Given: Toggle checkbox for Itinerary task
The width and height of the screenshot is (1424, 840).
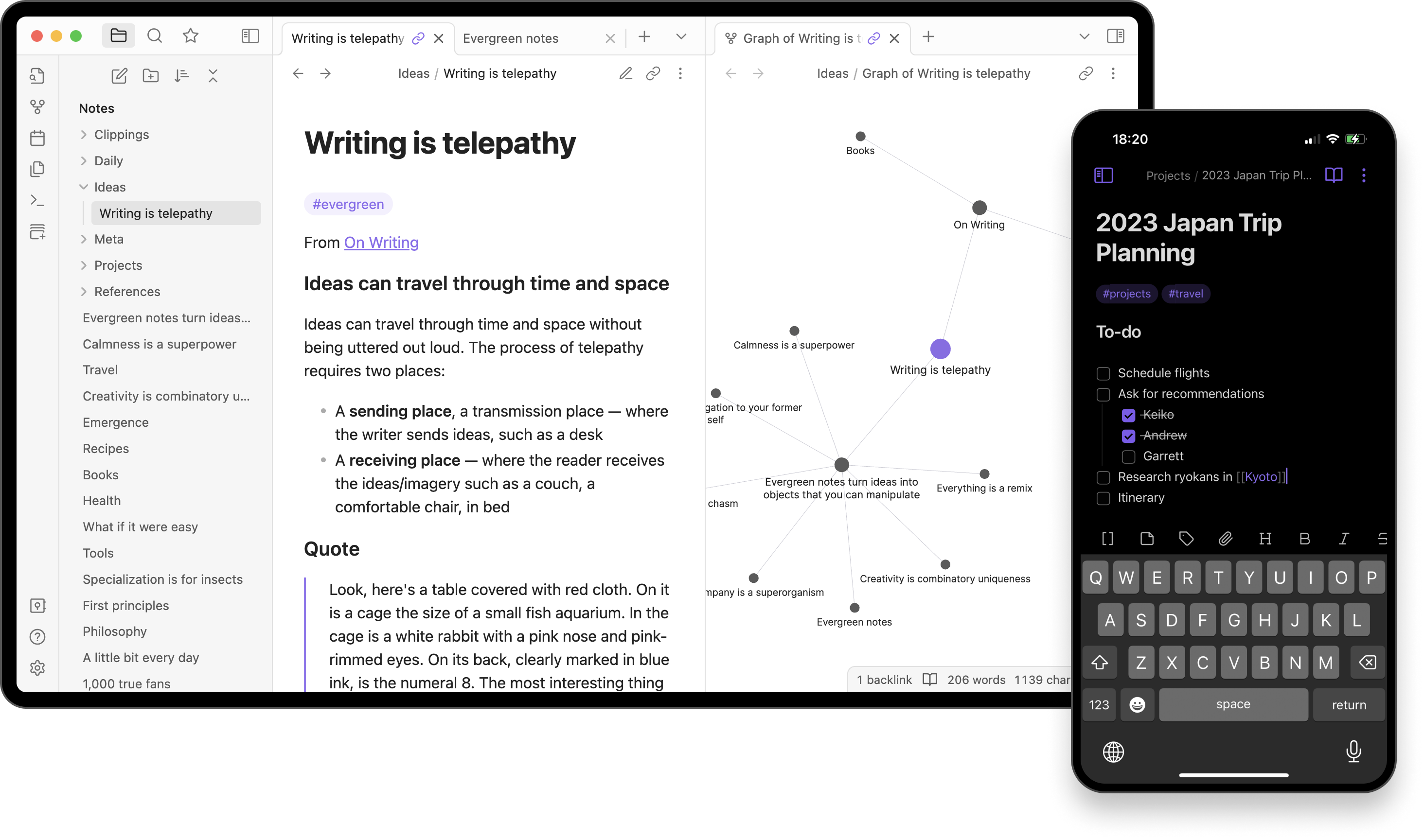Looking at the screenshot, I should [1103, 497].
